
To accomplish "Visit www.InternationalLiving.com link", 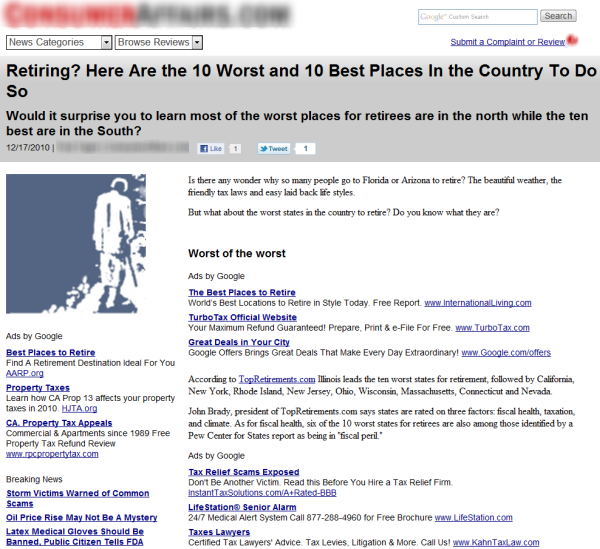I will (x=478, y=303).
